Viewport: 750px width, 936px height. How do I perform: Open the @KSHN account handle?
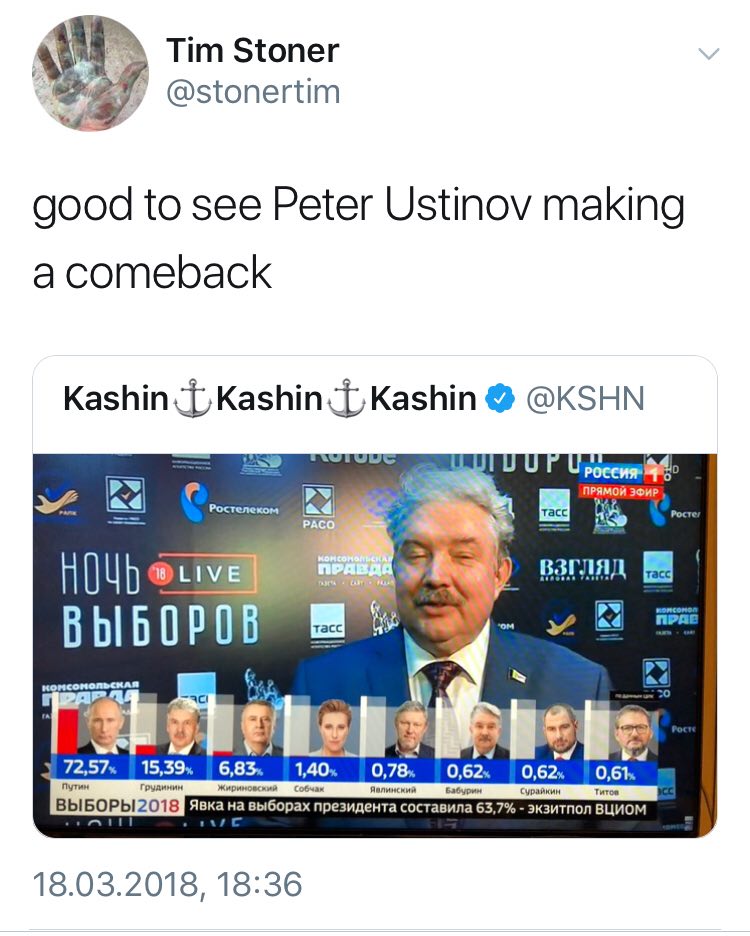(x=585, y=398)
